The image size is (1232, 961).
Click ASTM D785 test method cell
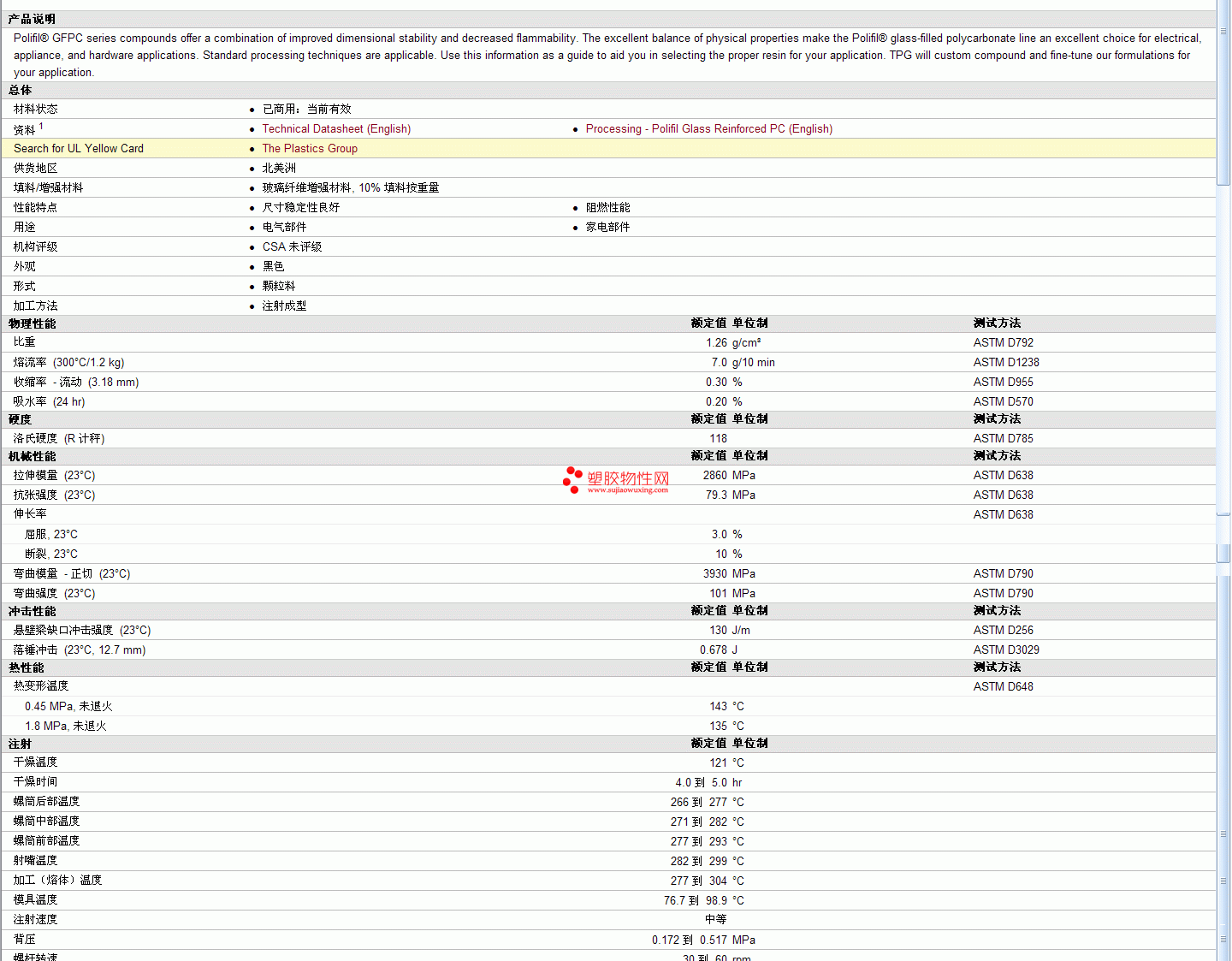pyautogui.click(x=1003, y=438)
